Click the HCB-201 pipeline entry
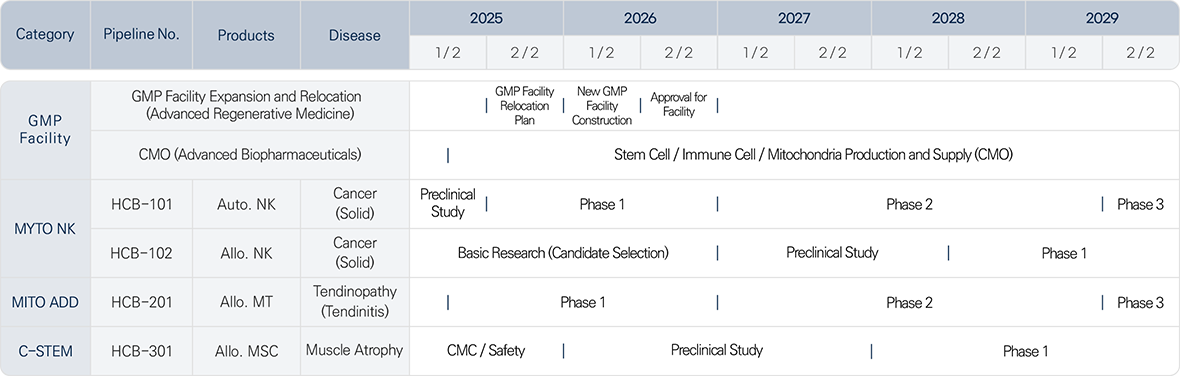 (x=141, y=302)
